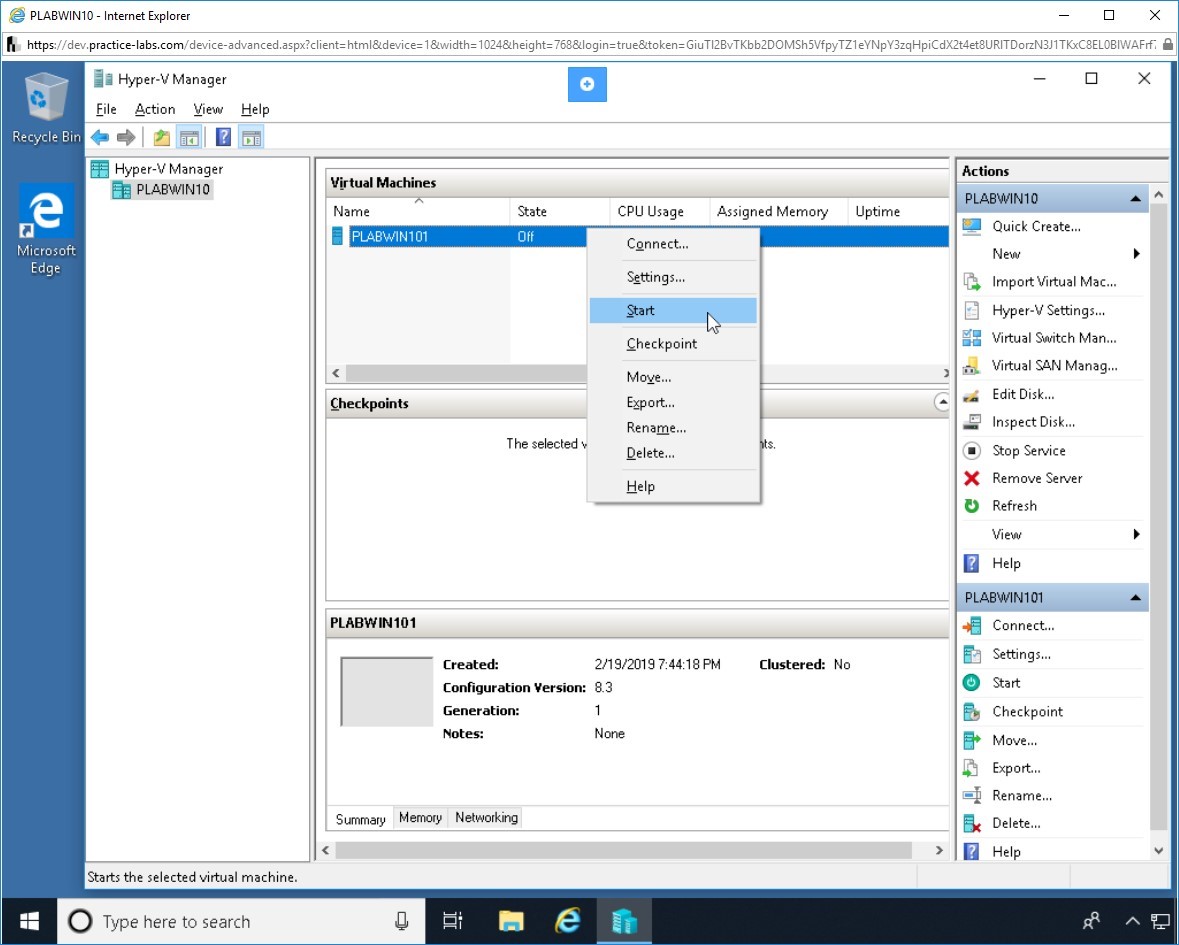Click the Import Virtual Machine icon

click(971, 282)
